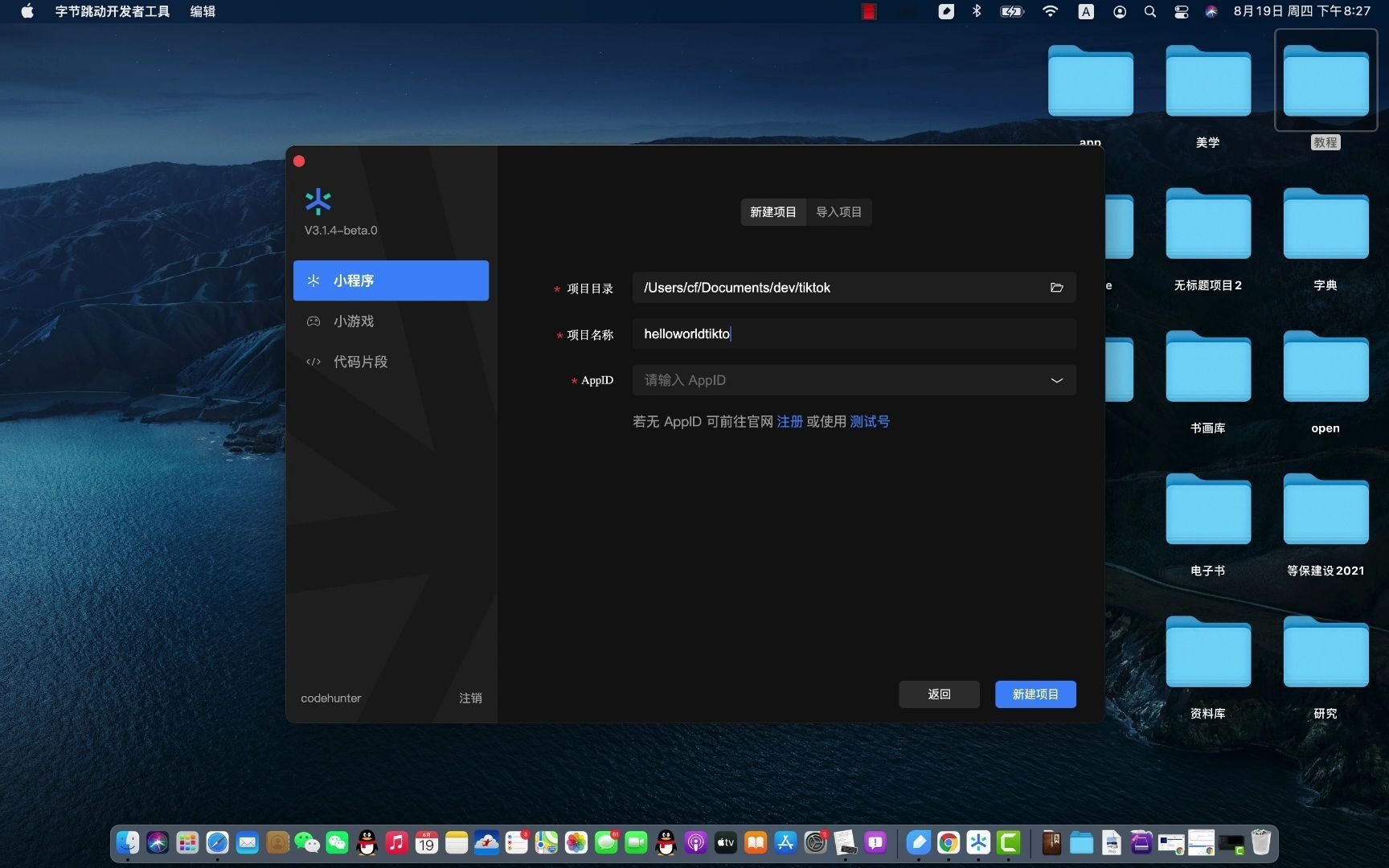
Task: Click the red recording icon in menu bar
Action: coord(869,11)
